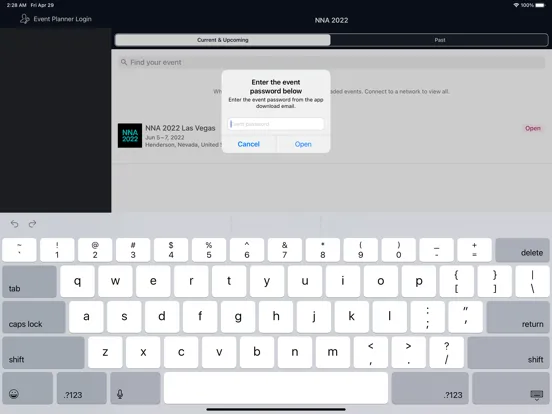
Task: Tap the semicolon colon key
Action: (427, 317)
